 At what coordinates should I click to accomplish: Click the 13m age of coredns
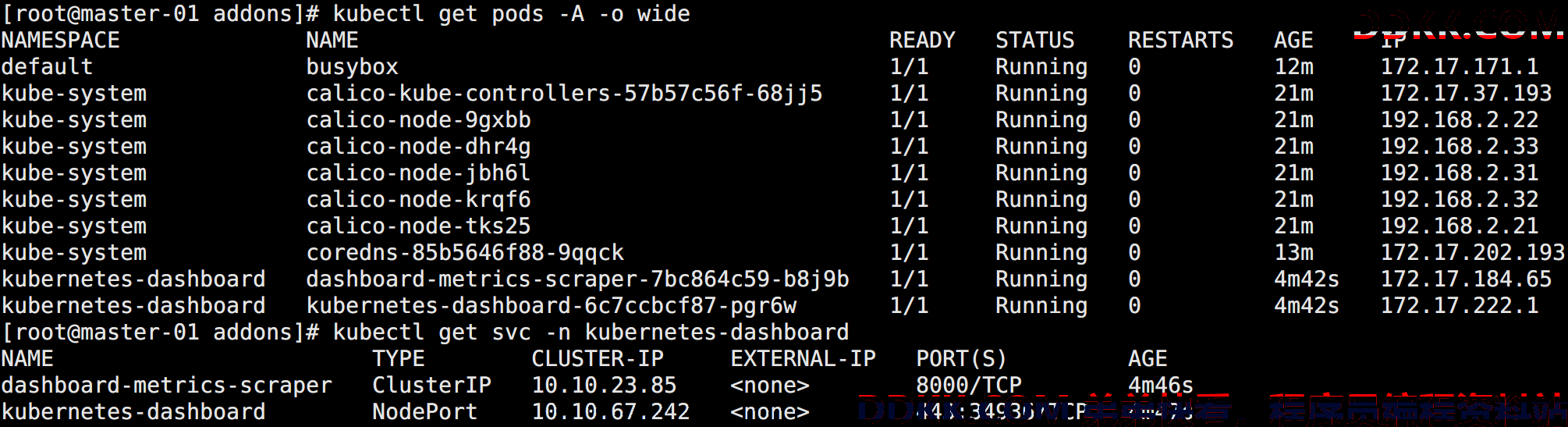pos(1294,253)
